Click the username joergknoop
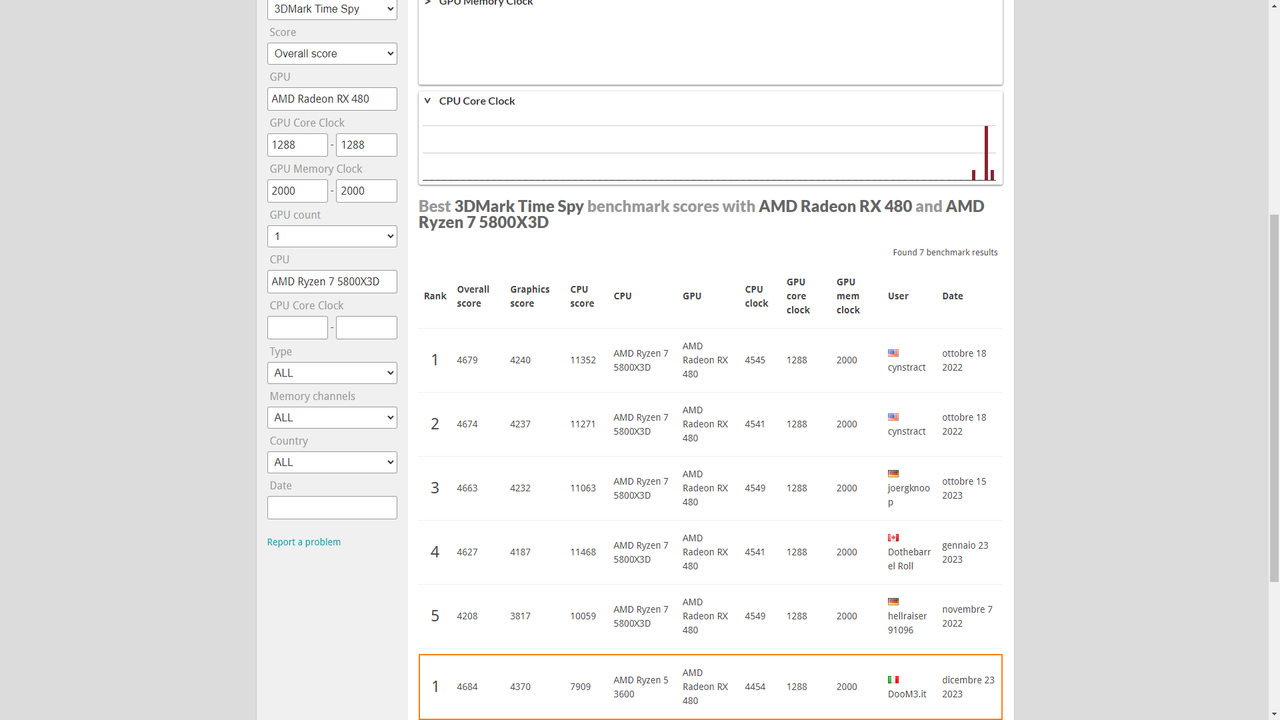 909,495
